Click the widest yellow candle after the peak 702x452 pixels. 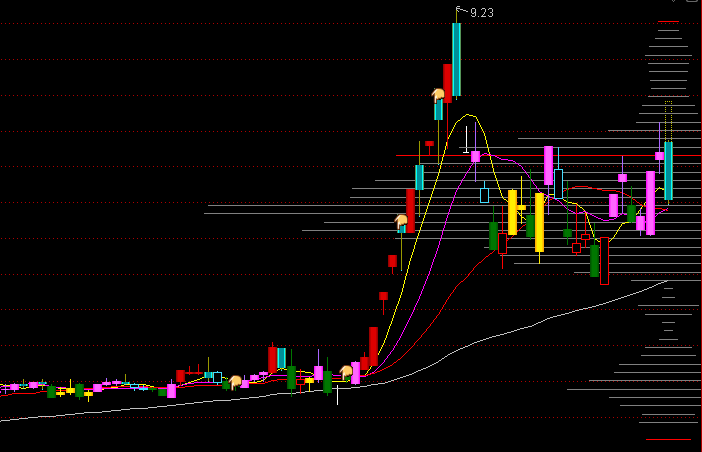(539, 222)
